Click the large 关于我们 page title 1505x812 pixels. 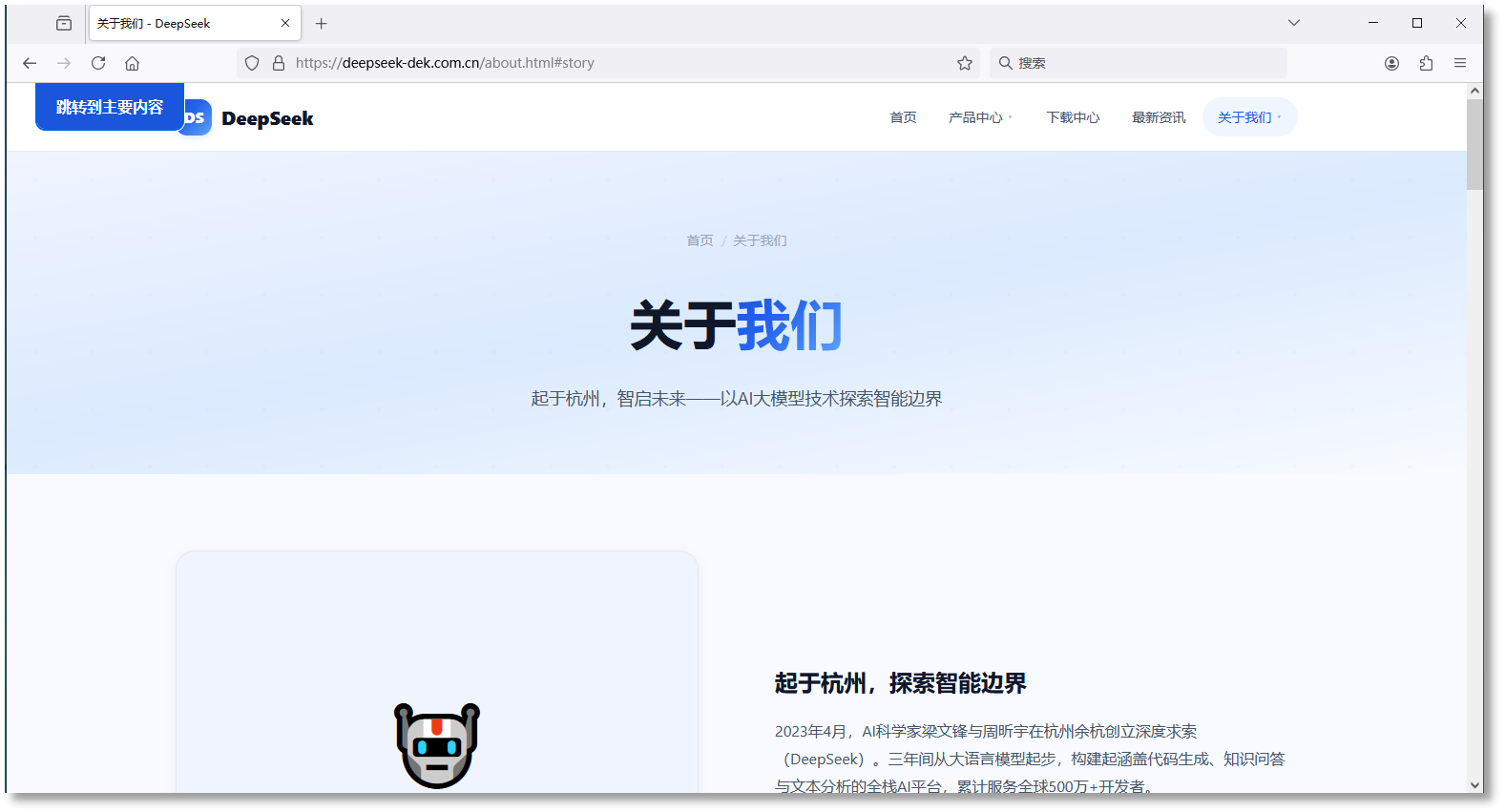click(736, 325)
